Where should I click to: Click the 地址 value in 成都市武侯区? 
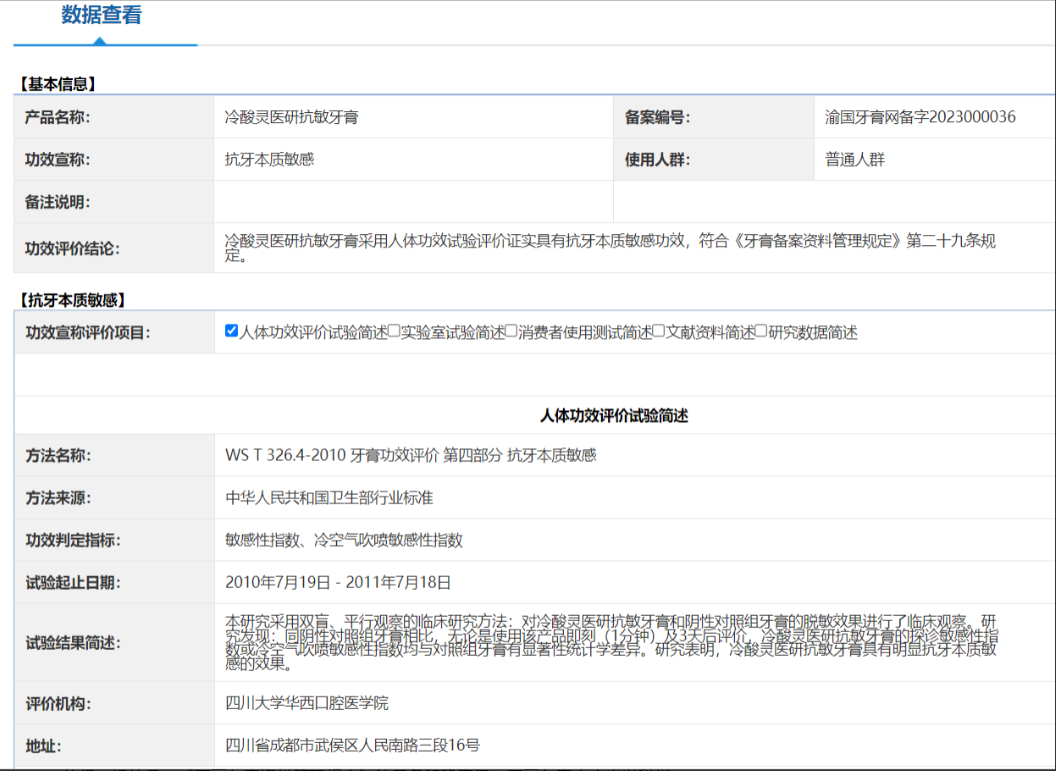pos(352,745)
